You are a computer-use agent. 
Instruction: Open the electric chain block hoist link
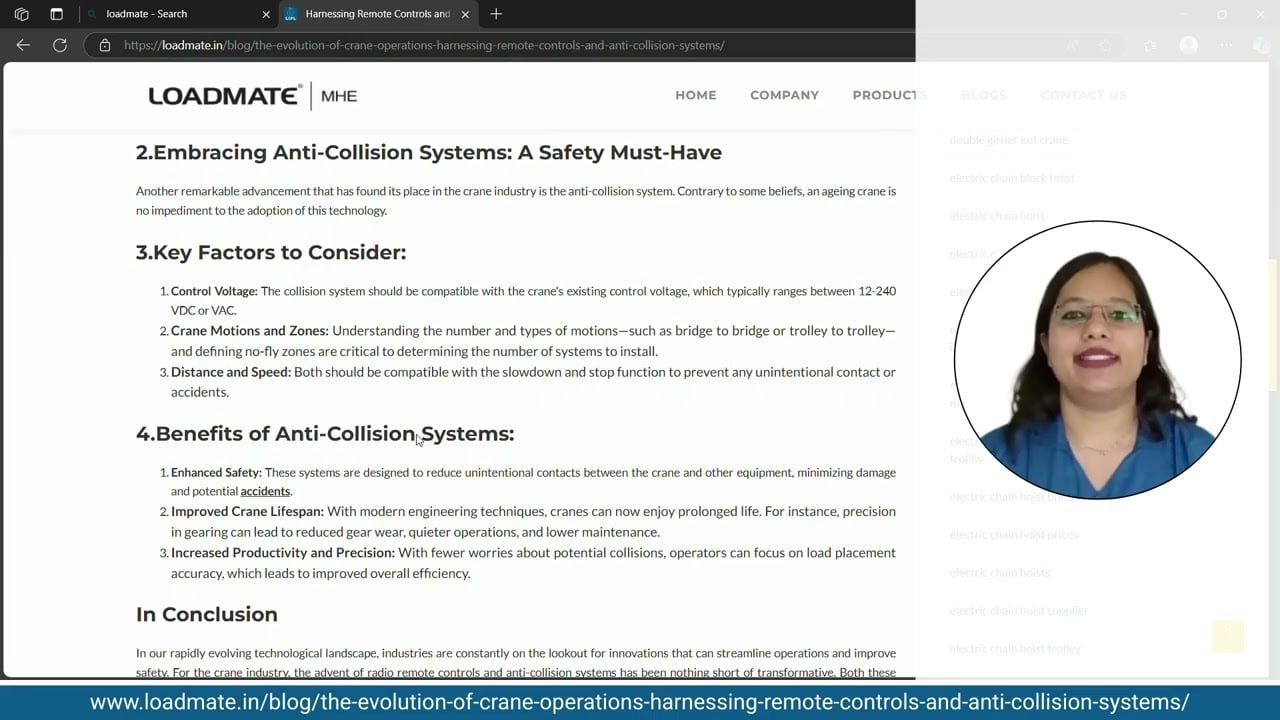pos(1012,178)
